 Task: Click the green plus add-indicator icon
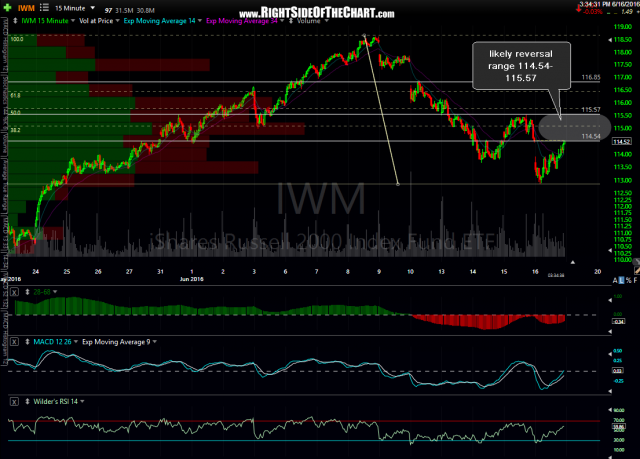coord(7,8)
